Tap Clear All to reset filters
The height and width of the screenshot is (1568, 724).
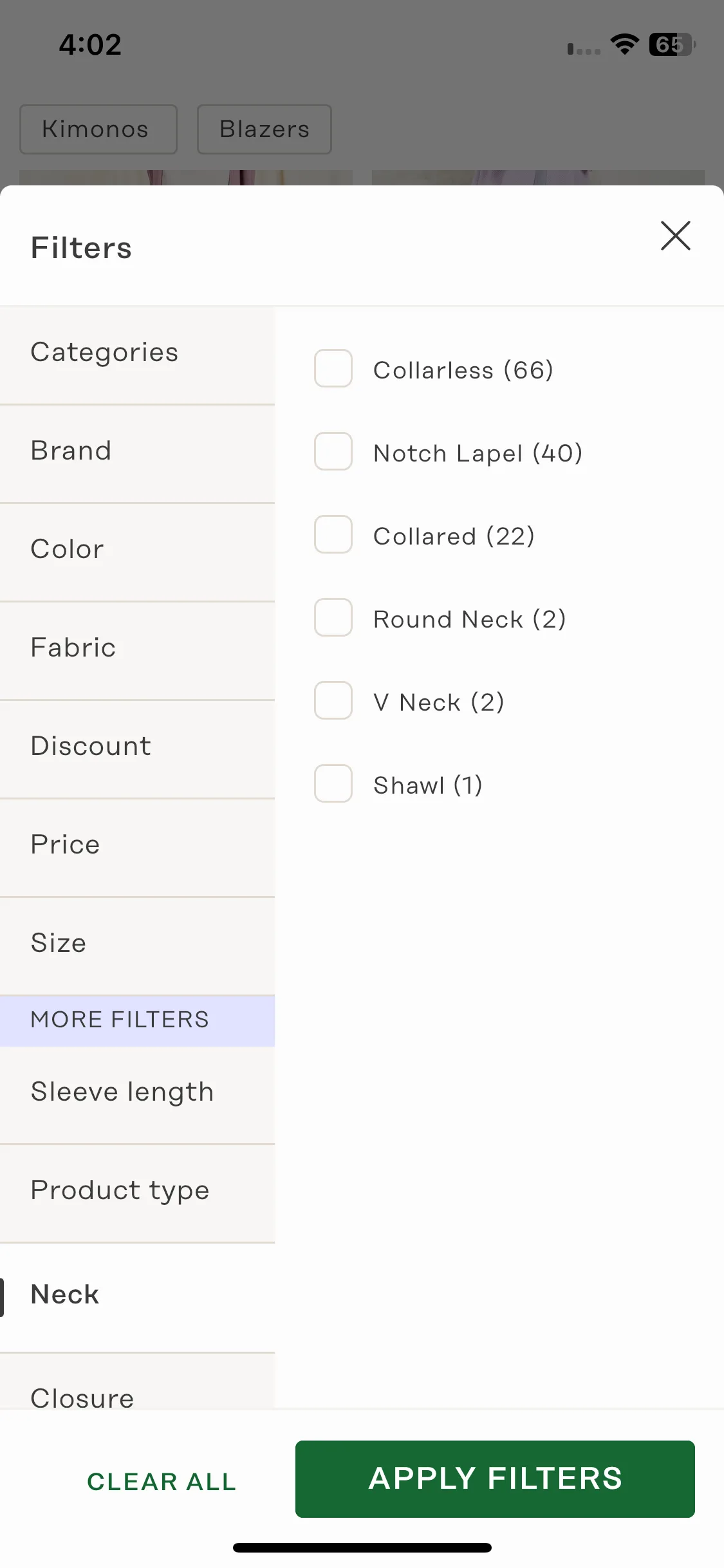(x=162, y=1482)
